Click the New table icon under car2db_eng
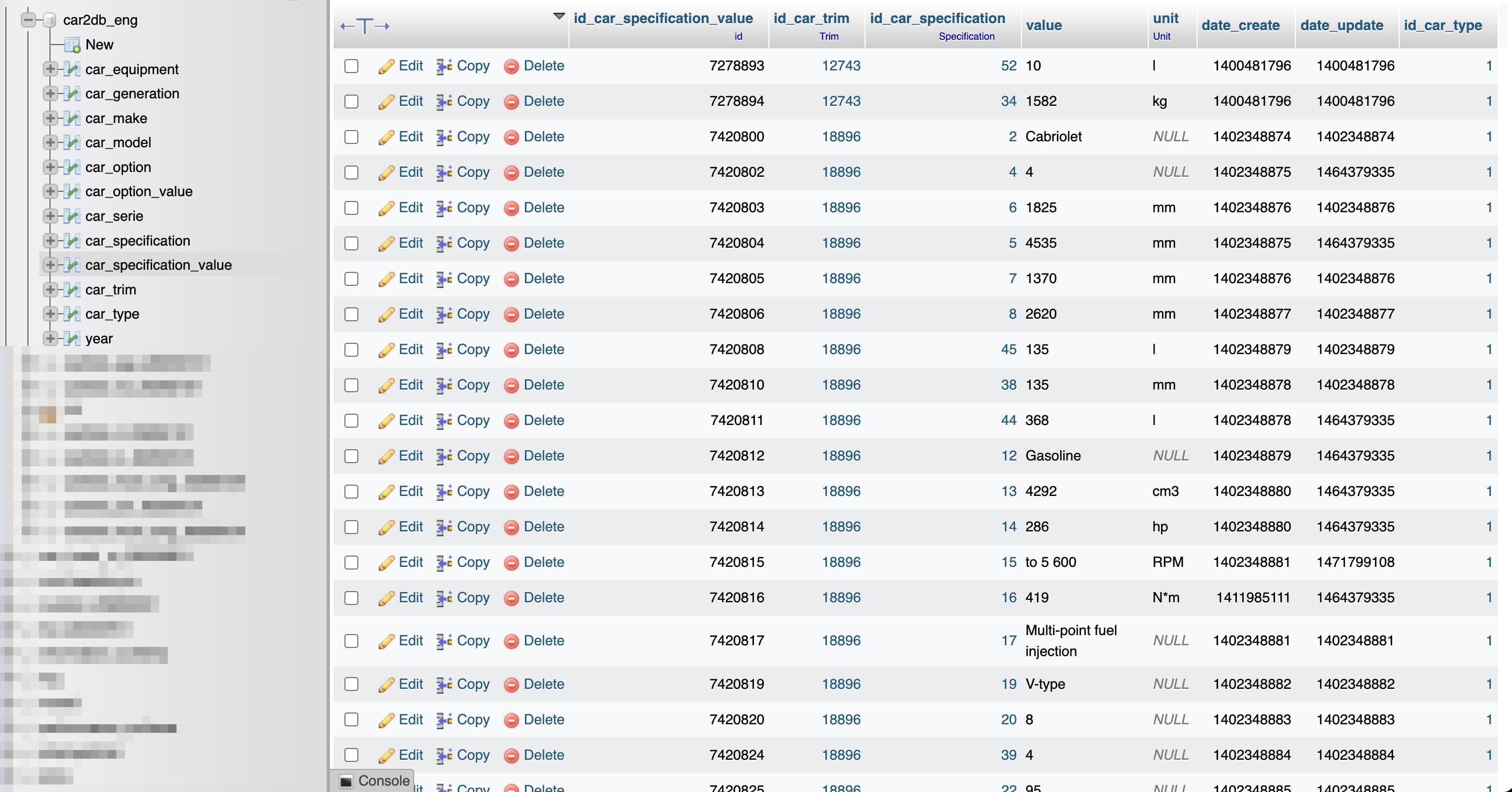Screen dimensions: 1512x792 (x=72, y=45)
